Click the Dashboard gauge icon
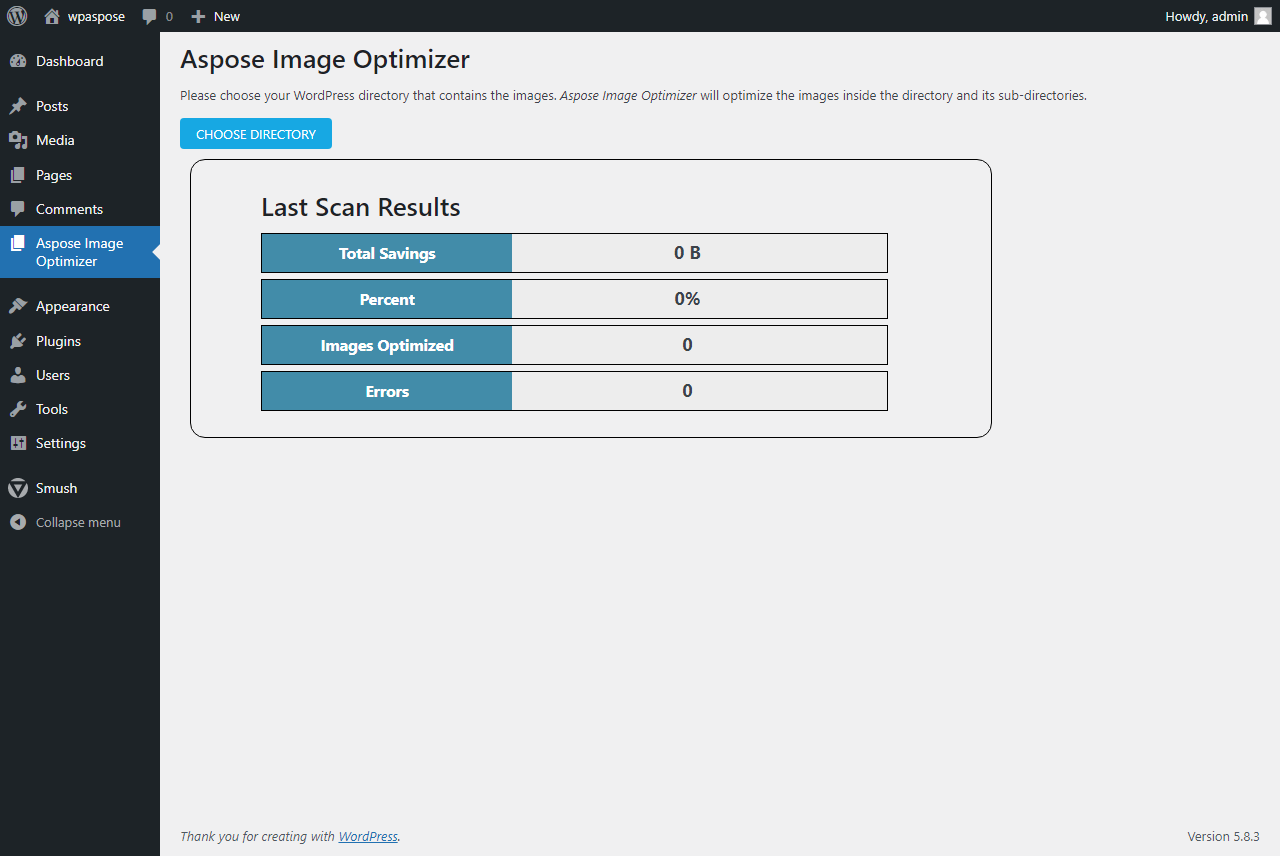Image resolution: width=1280 pixels, height=856 pixels. [18, 61]
